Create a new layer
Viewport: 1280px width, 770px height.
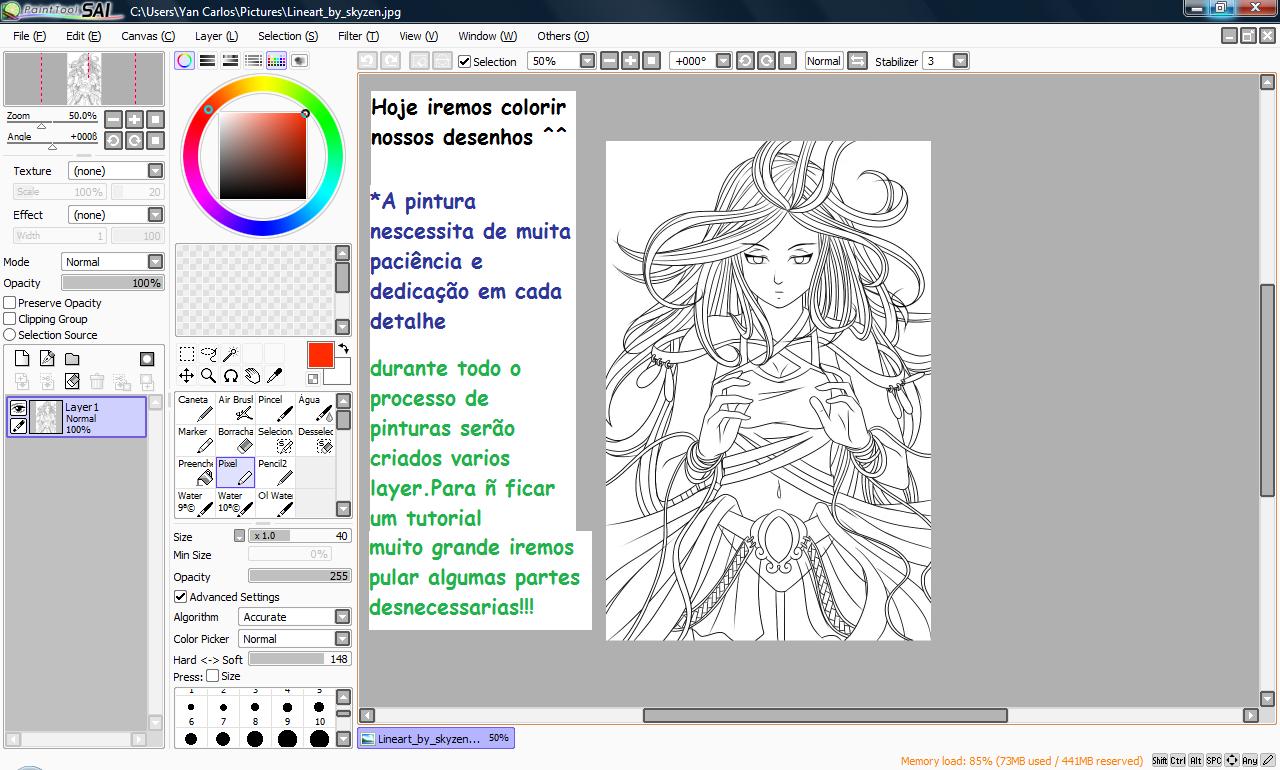pyautogui.click(x=22, y=359)
